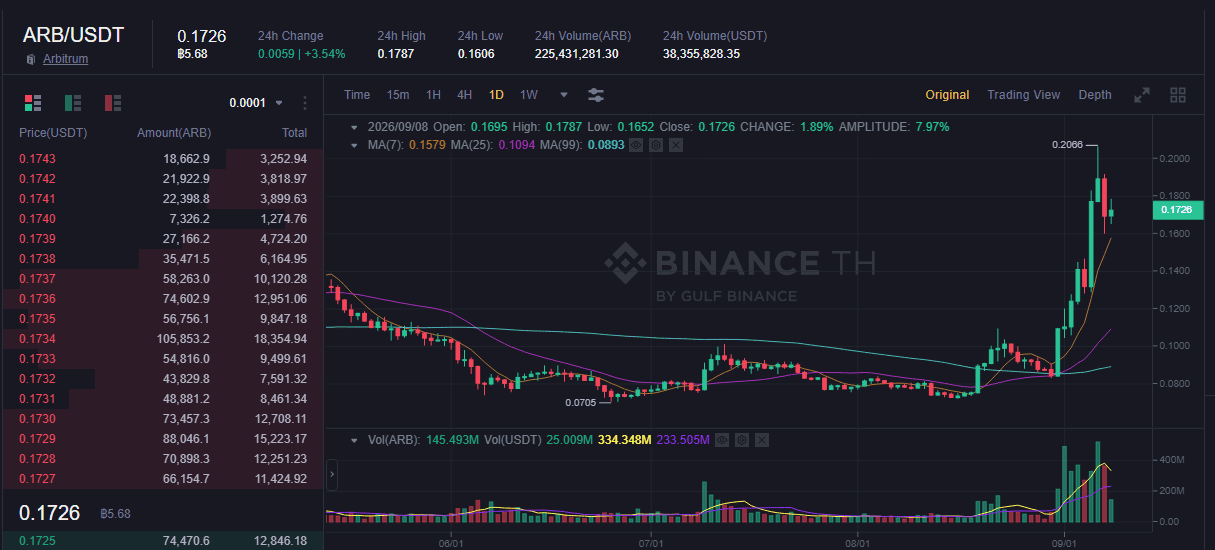Click sell order at price 0.1743
The height and width of the screenshot is (550, 1215).
[163, 159]
